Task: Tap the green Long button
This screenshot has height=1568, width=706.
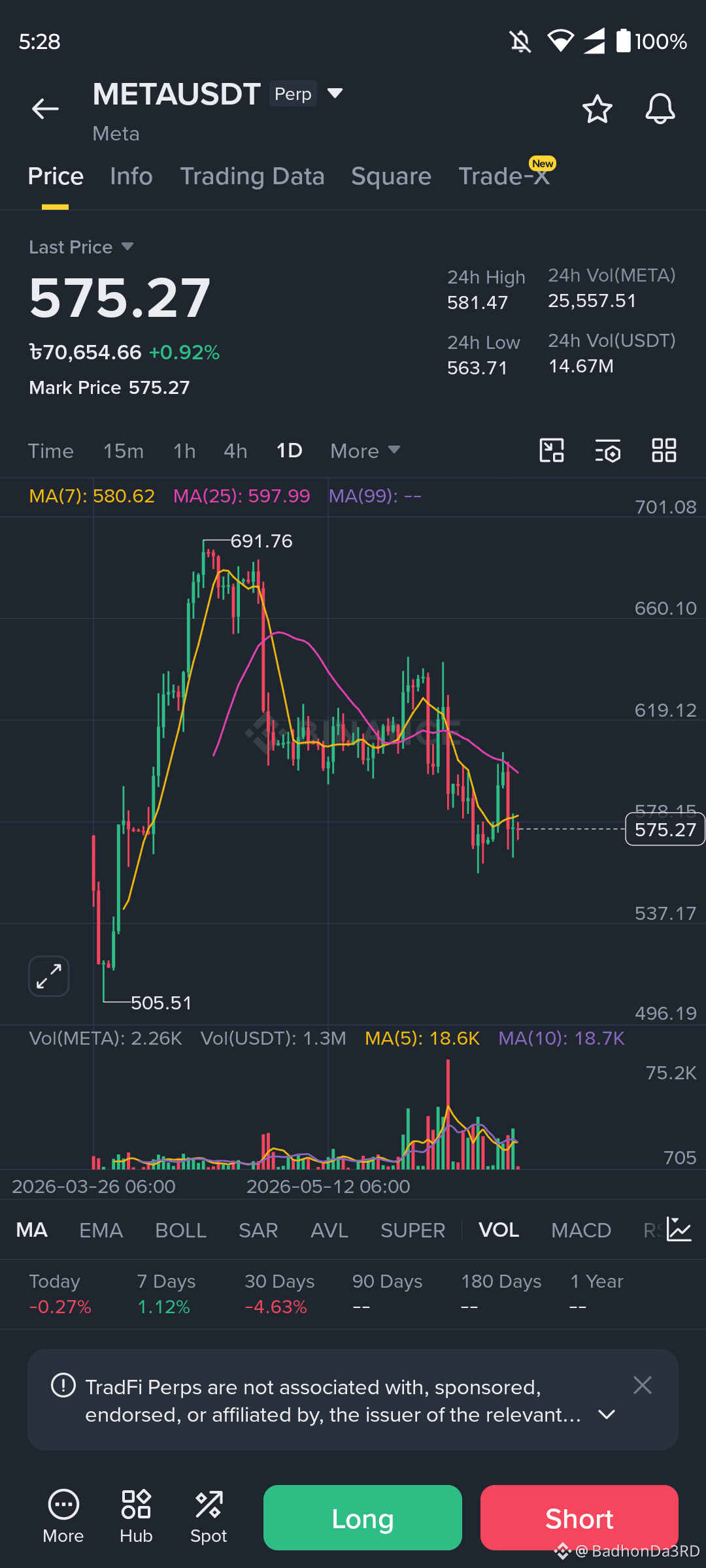Action: pyautogui.click(x=363, y=1518)
